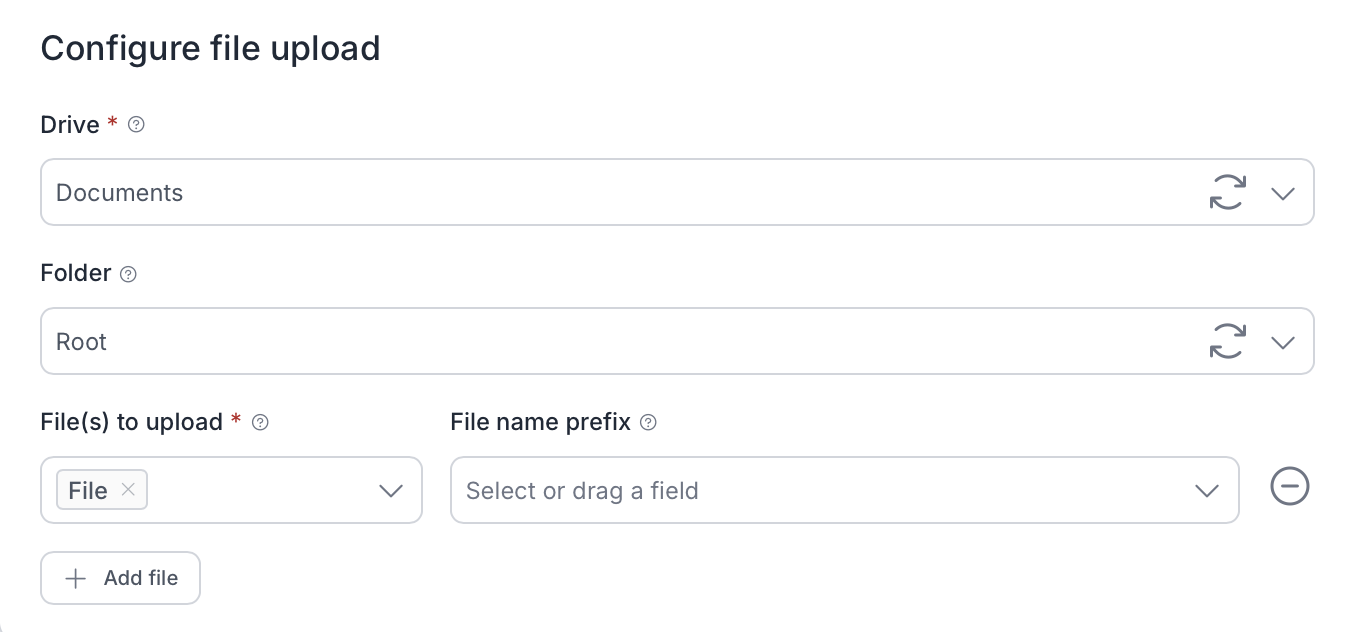Expand the Folder dropdown chevron
This screenshot has height=632, width=1350.
pyautogui.click(x=1283, y=342)
